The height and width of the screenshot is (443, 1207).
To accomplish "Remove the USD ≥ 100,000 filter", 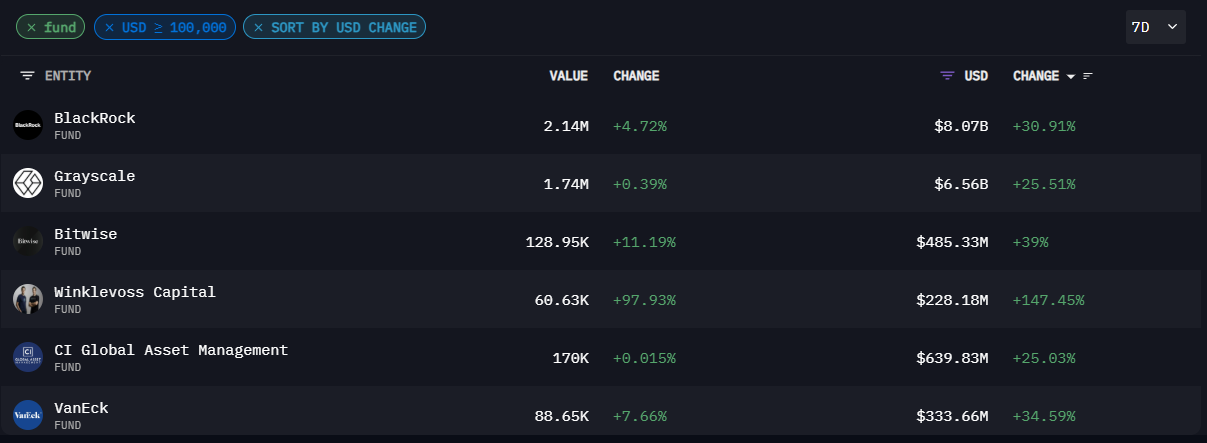I will pos(110,27).
